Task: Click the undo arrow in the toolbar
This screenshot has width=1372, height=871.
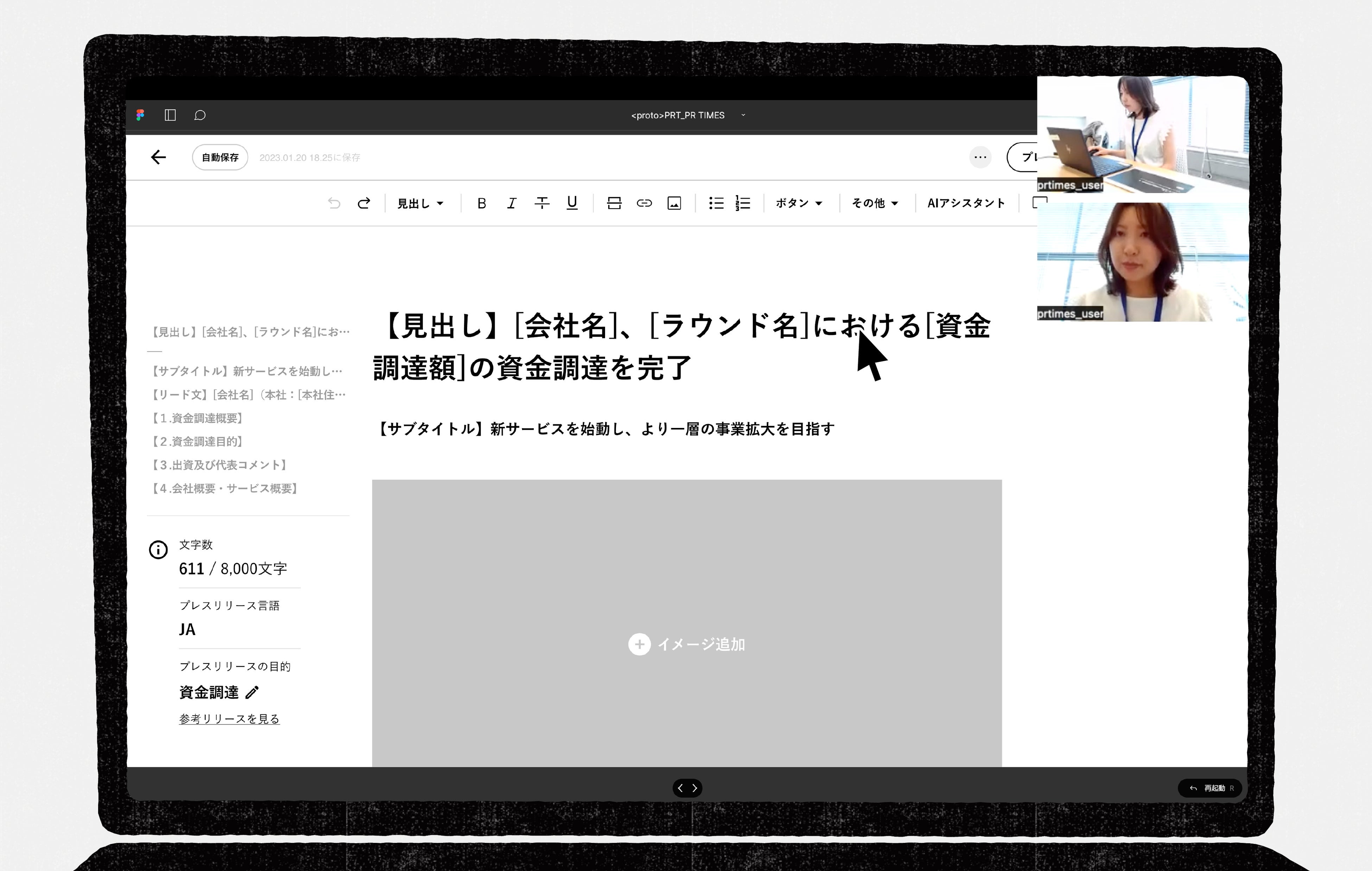Action: (x=334, y=203)
